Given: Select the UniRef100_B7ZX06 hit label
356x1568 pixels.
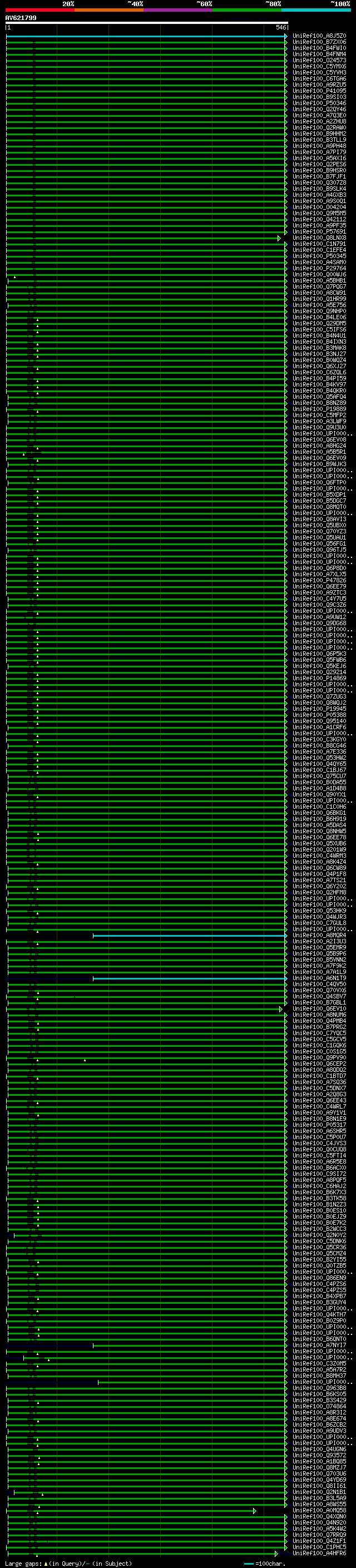Looking at the screenshot, I should 319,42.
